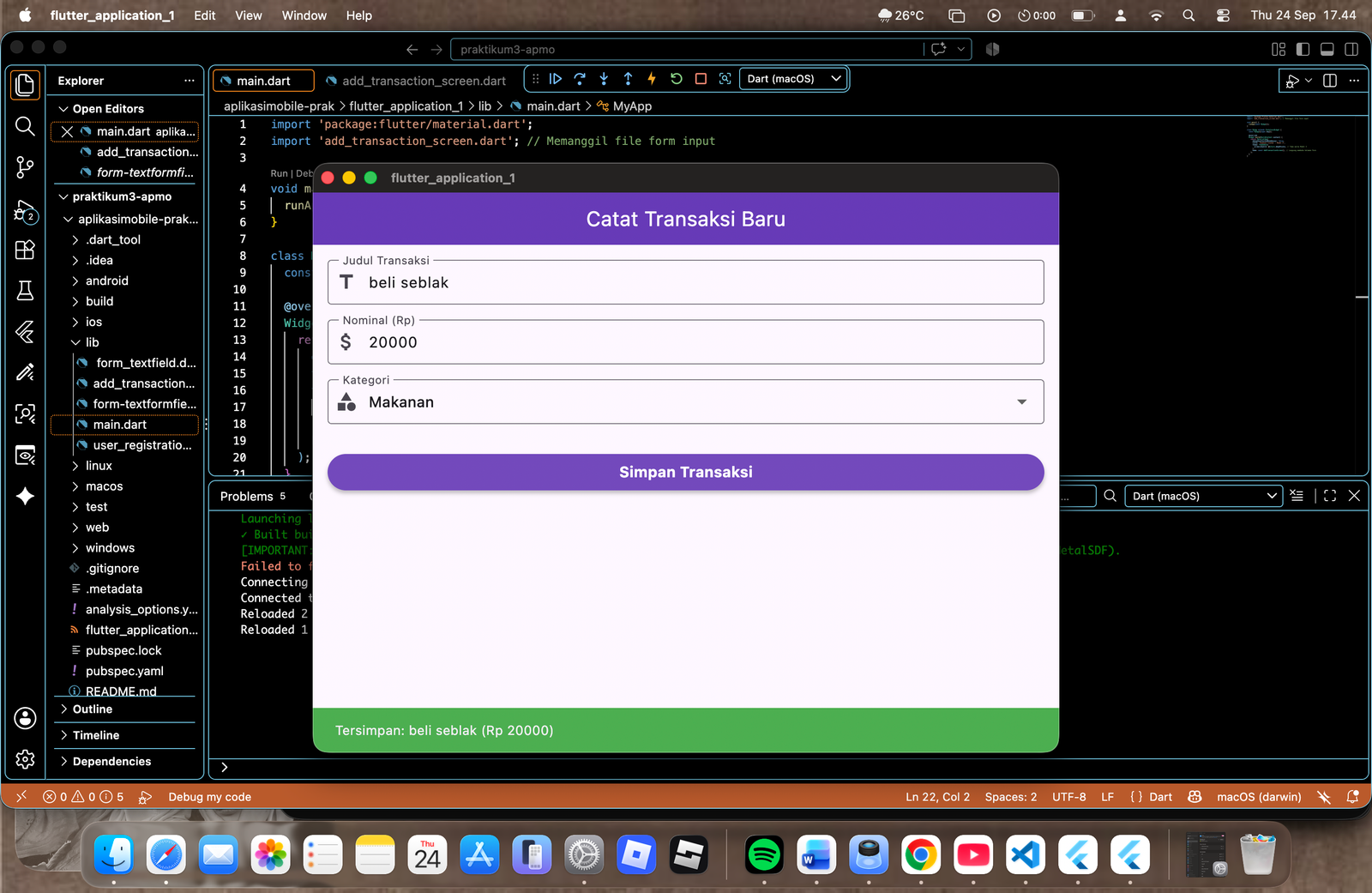Stop the debug session
Viewport: 1372px width, 893px height.
701,79
